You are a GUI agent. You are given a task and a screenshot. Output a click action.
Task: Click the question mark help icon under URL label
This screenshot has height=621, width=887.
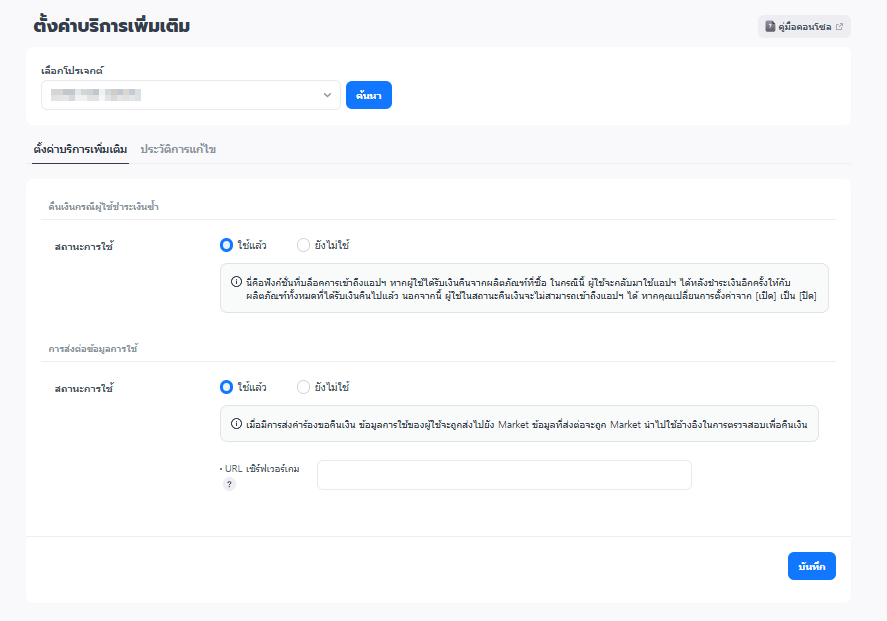tap(229, 484)
